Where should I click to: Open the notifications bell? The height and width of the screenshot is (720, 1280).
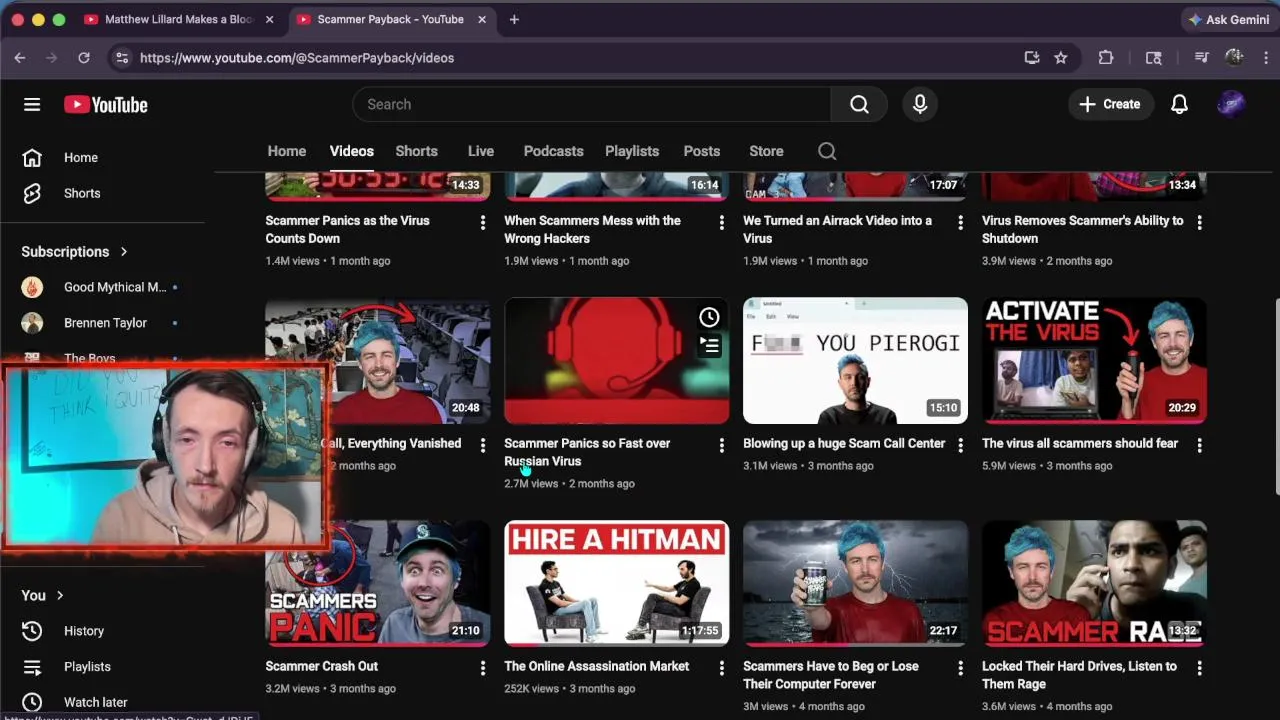(x=1180, y=104)
